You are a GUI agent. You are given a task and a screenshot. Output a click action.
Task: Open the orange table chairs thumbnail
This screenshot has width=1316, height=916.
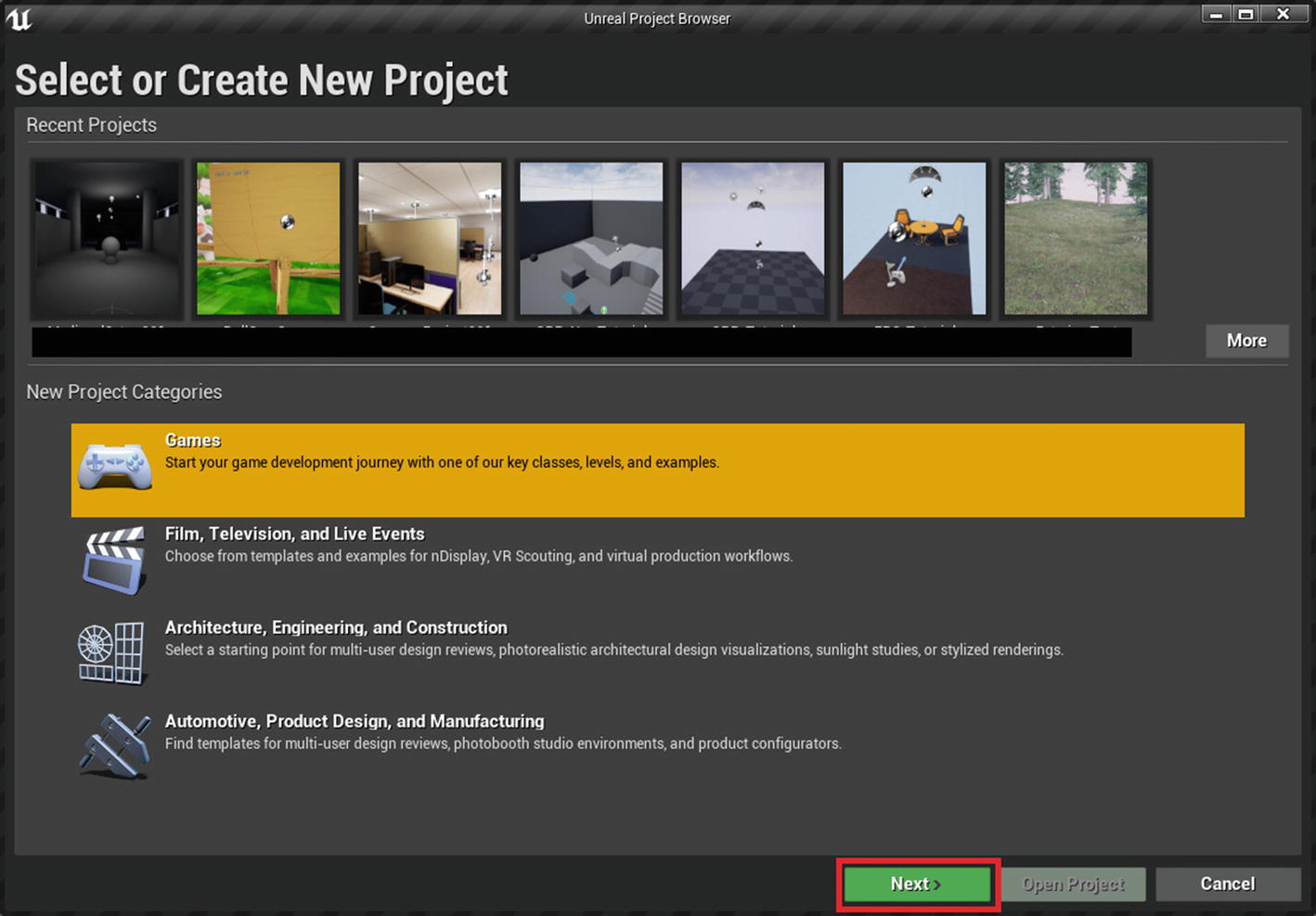(x=914, y=239)
